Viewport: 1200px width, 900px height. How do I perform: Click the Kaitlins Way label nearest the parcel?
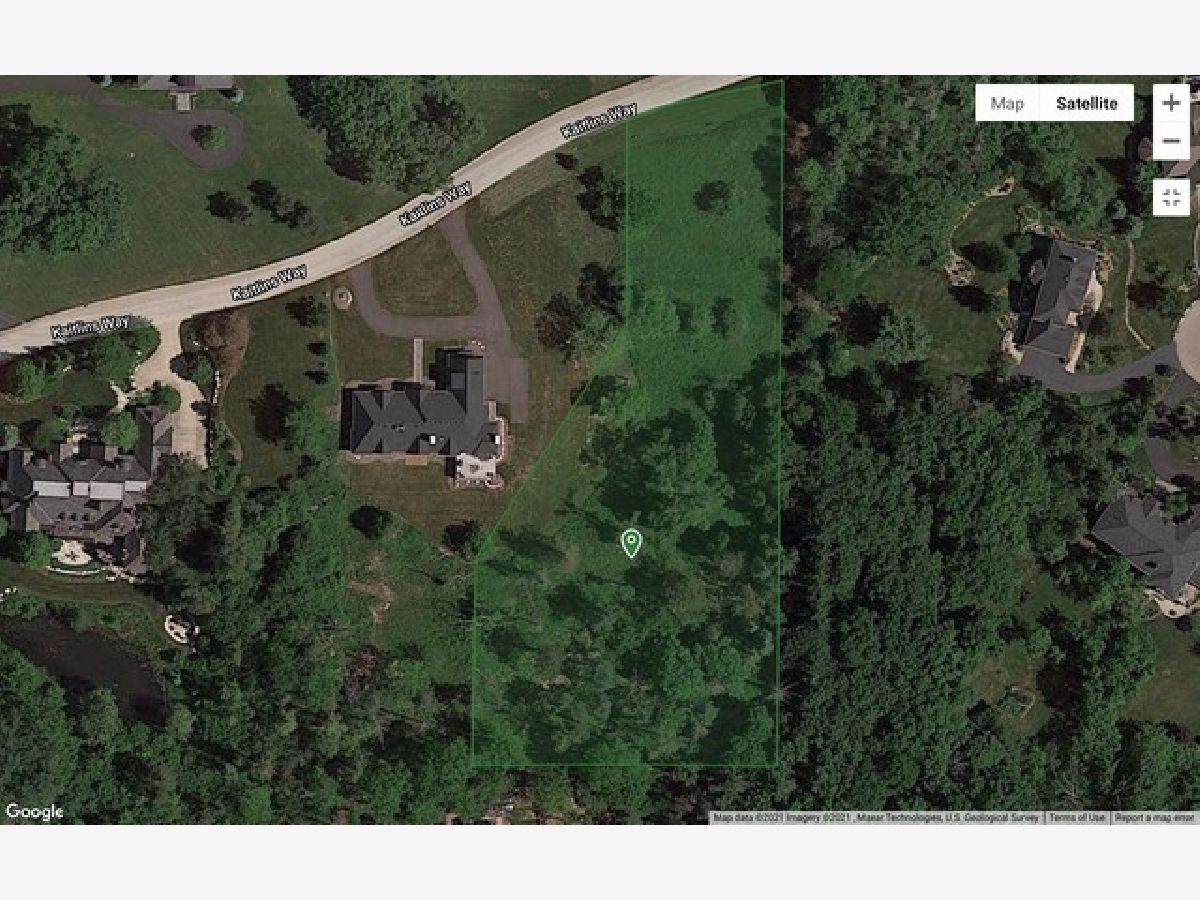tap(597, 121)
